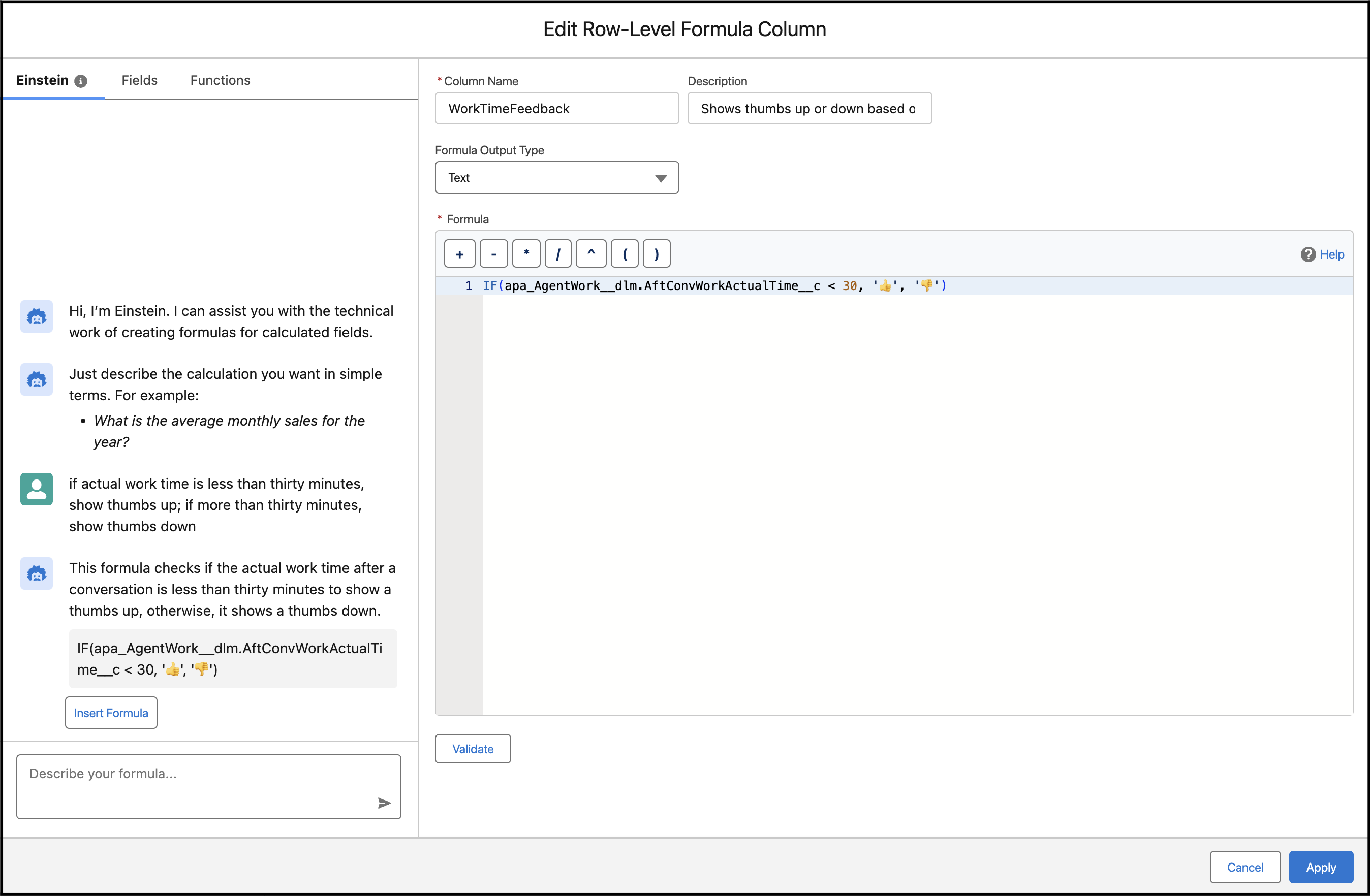Apply the formula column changes

point(1321,867)
